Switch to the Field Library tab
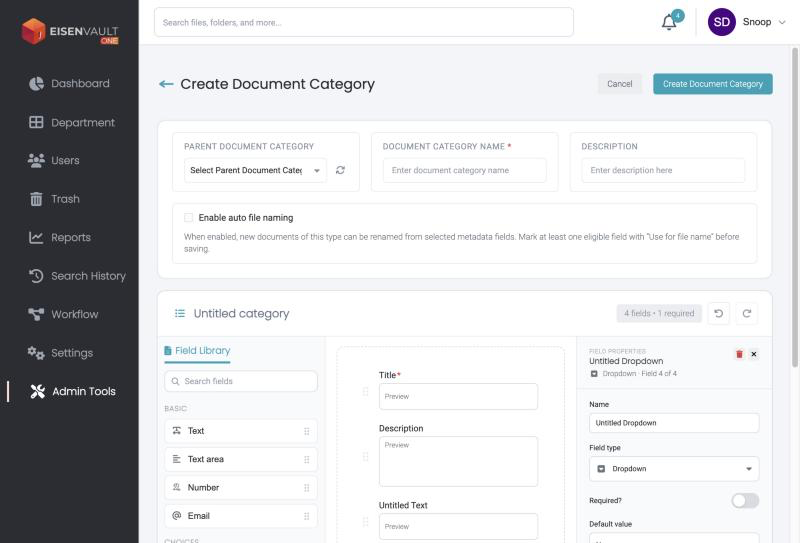 point(197,351)
